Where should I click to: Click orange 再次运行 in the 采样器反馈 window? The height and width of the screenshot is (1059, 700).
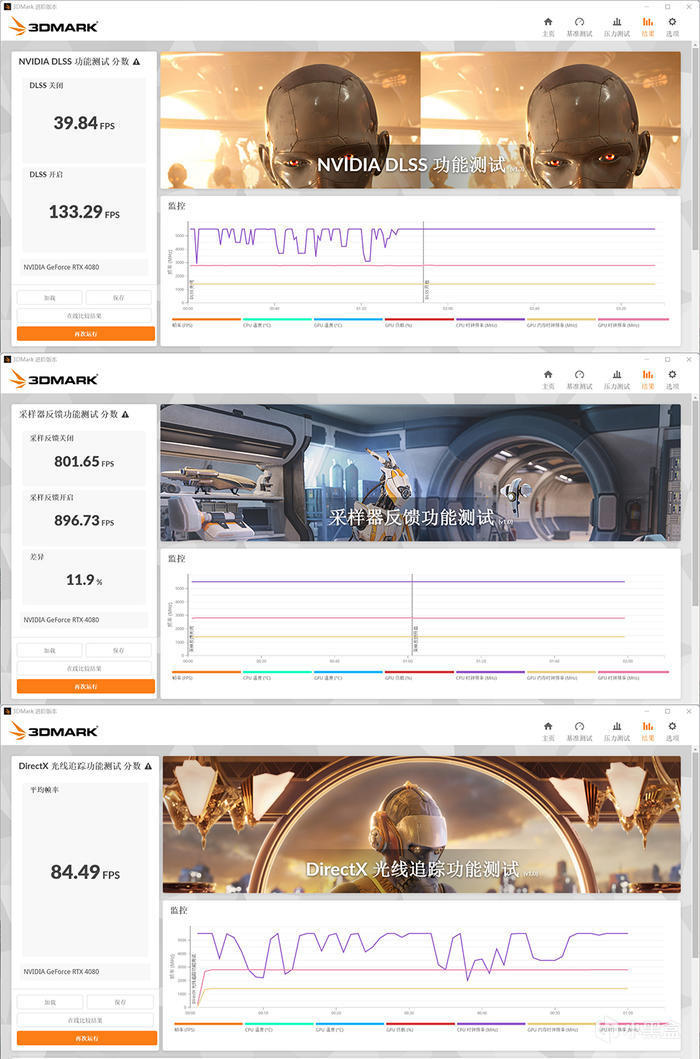pos(86,686)
